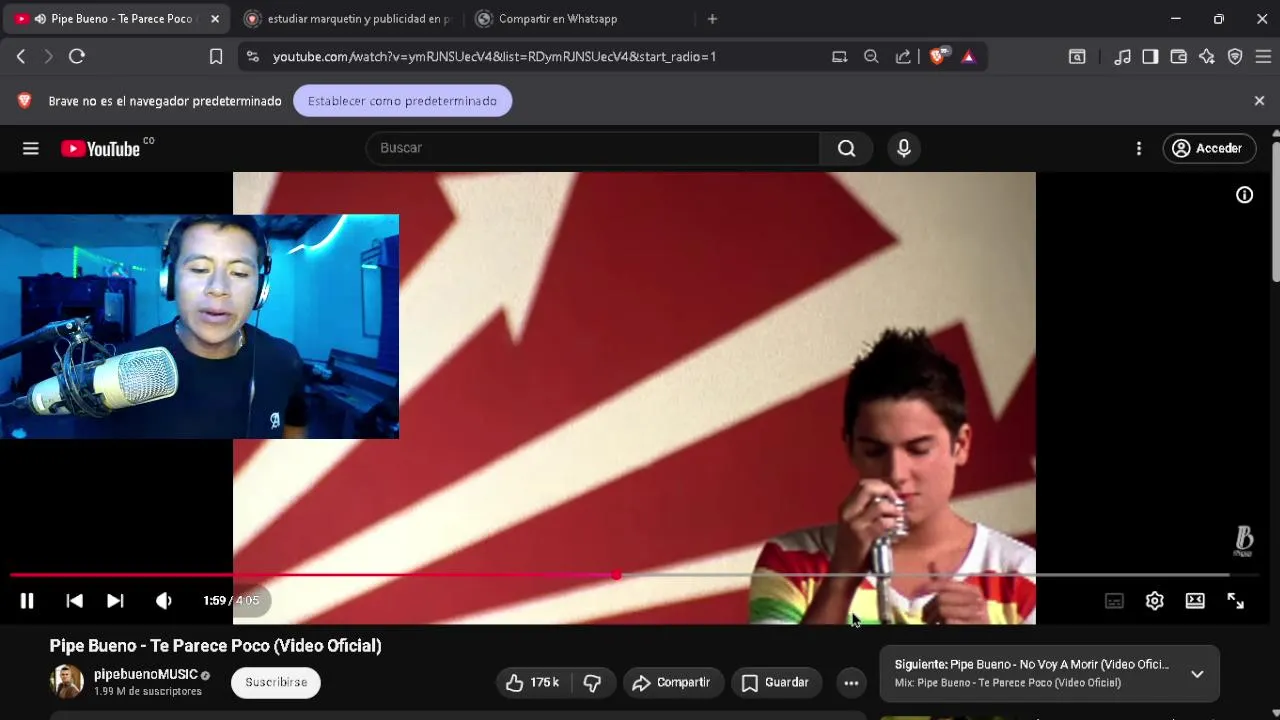Viewport: 1280px width, 720px height.
Task: Click the red progress bar scrubber
Action: (x=616, y=575)
